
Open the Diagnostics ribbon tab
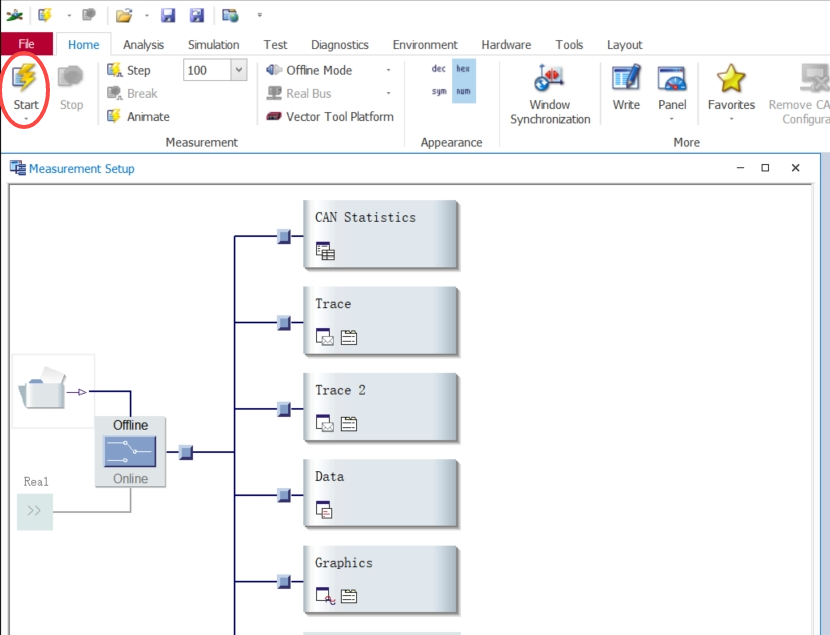click(x=339, y=45)
